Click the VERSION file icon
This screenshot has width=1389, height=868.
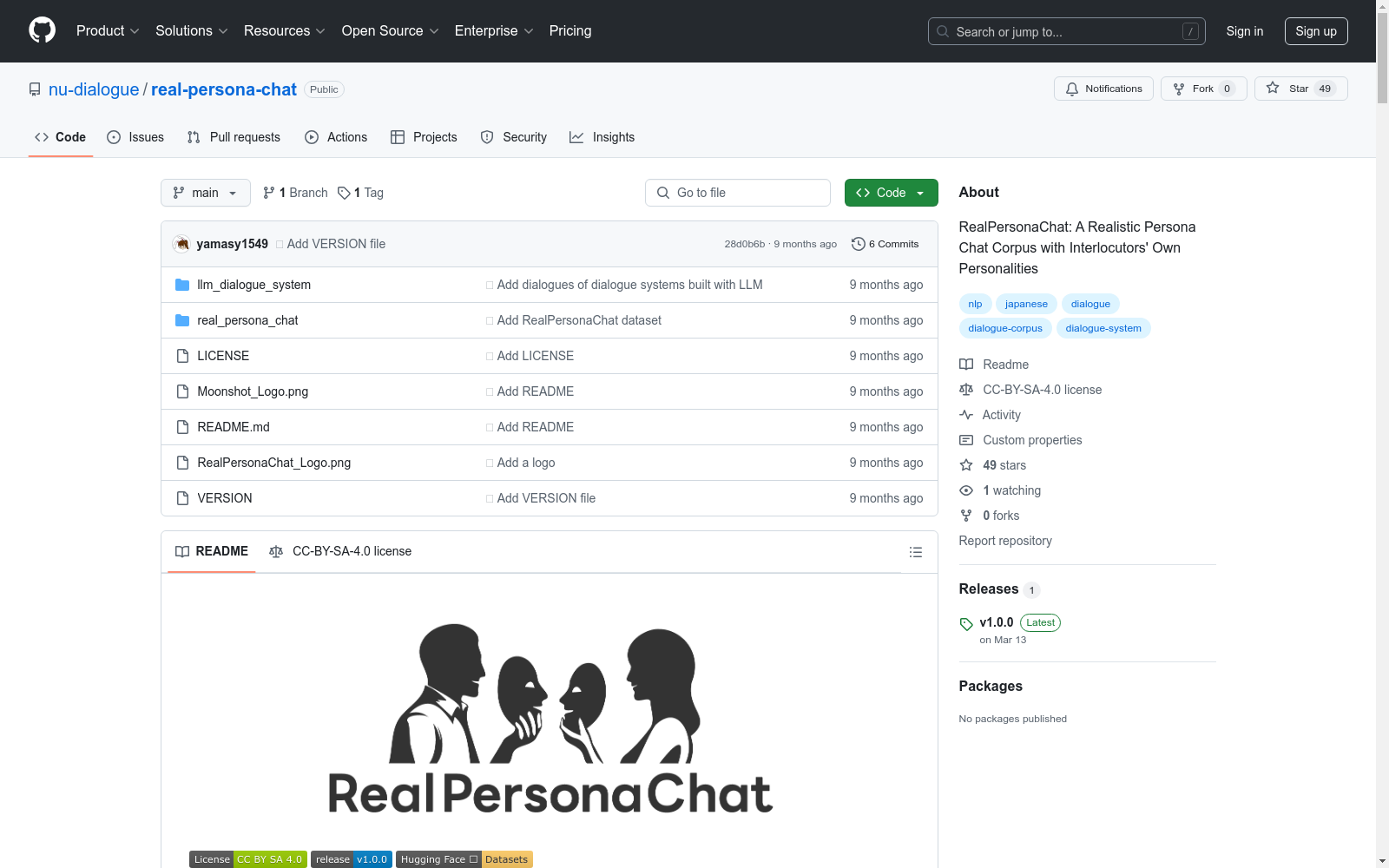pos(182,498)
